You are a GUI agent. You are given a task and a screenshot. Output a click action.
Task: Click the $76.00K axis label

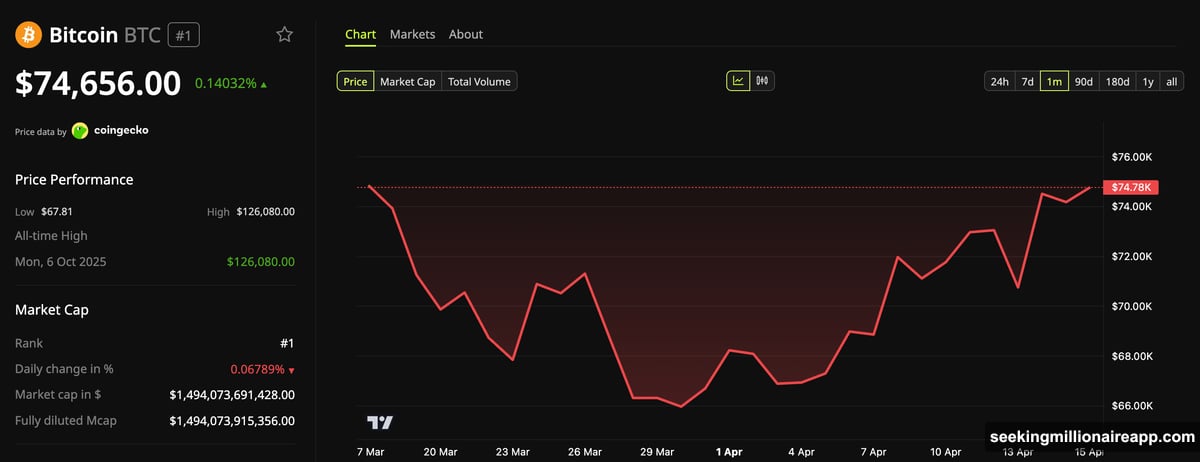tap(1132, 157)
